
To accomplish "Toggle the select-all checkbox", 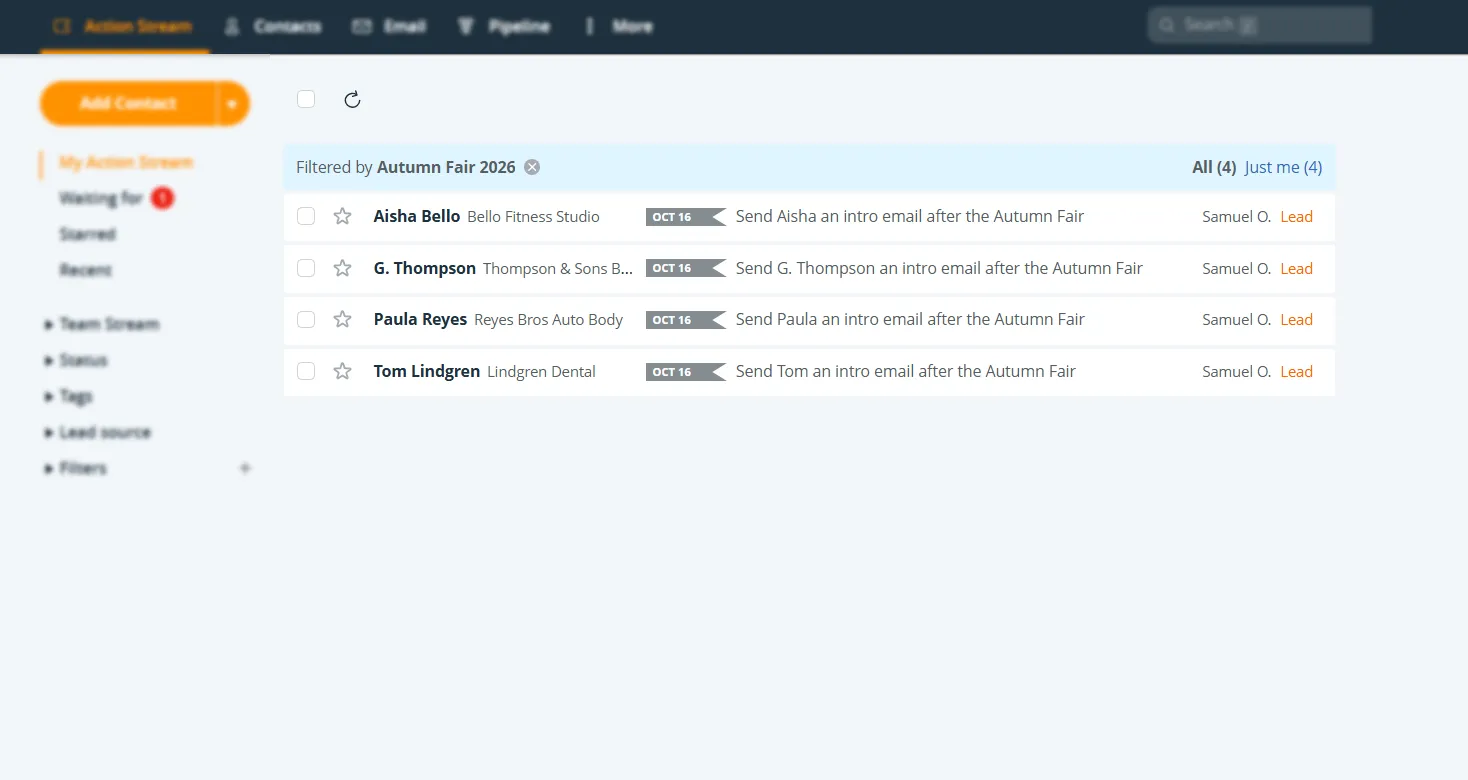I will [306, 99].
